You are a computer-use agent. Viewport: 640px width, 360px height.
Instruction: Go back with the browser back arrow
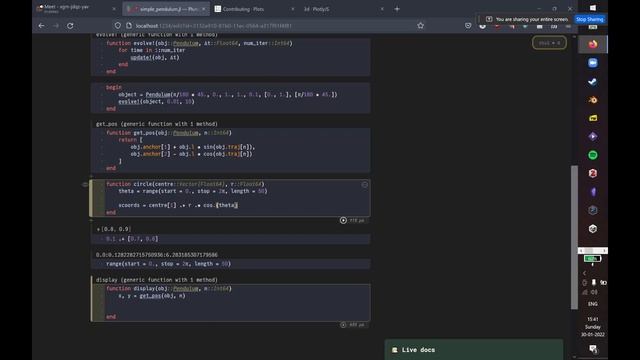click(x=42, y=25)
